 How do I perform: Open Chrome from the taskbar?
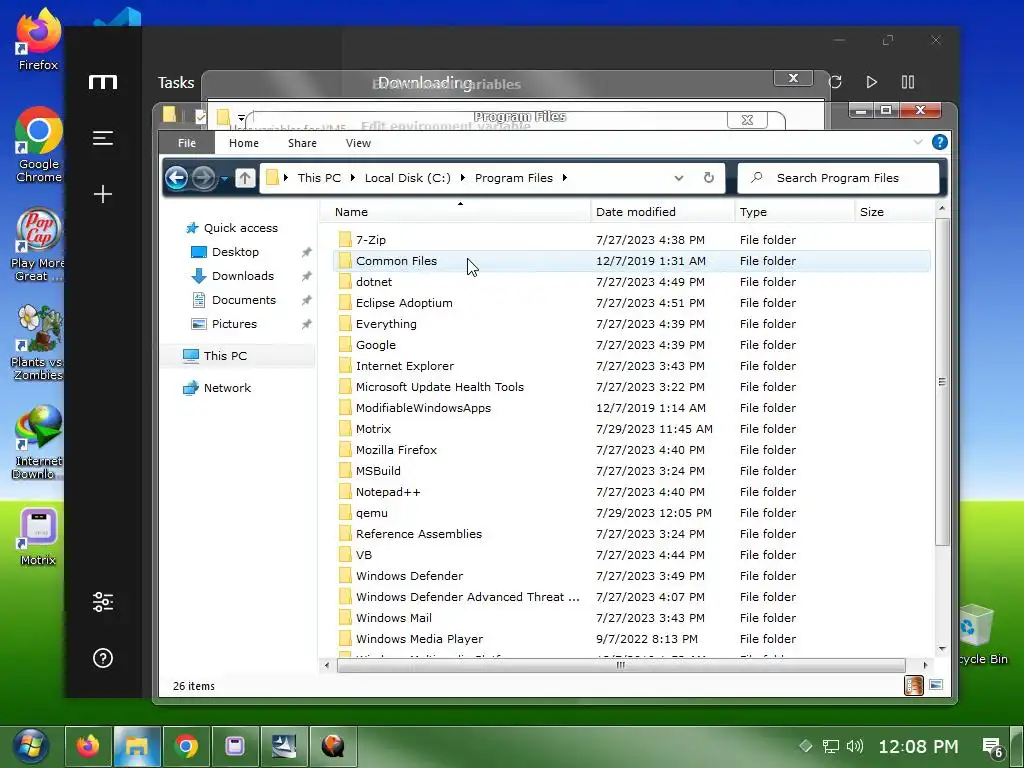pyautogui.click(x=186, y=746)
